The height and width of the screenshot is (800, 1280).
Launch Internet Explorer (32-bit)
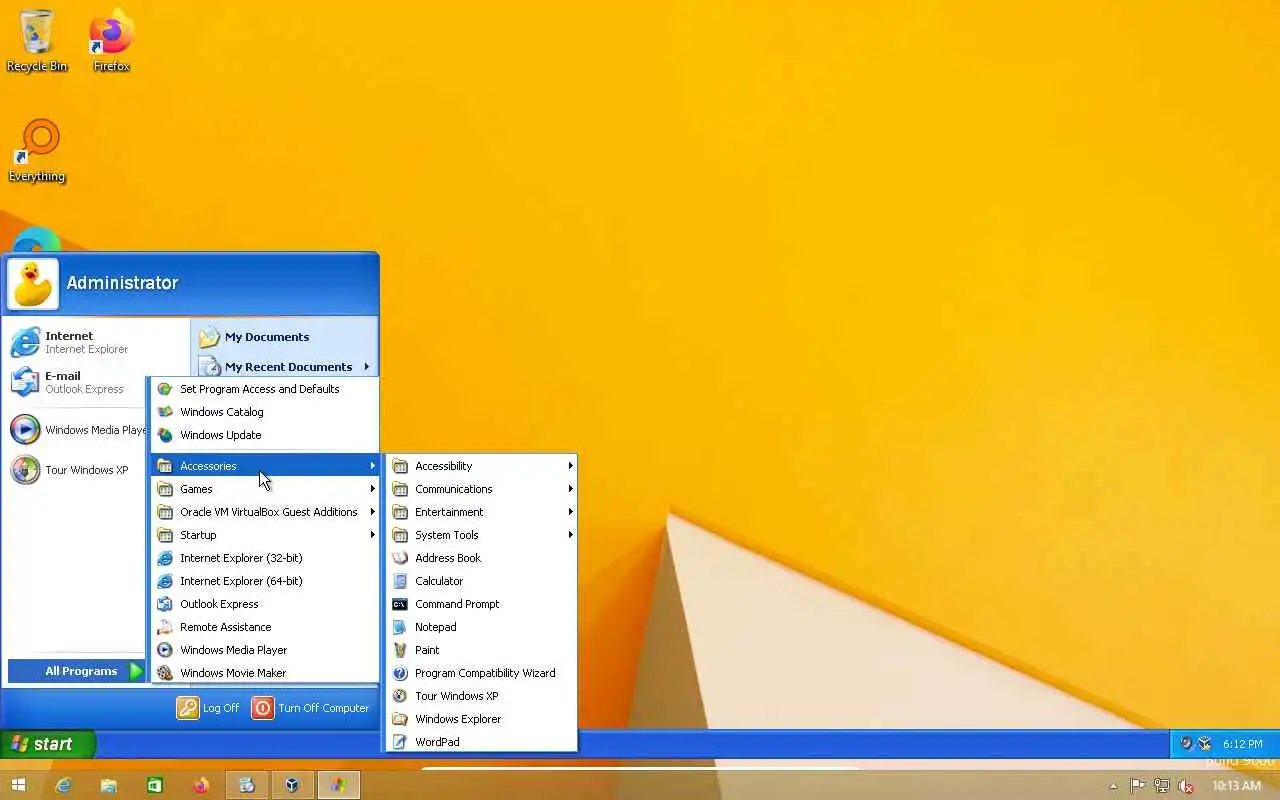click(265, 558)
